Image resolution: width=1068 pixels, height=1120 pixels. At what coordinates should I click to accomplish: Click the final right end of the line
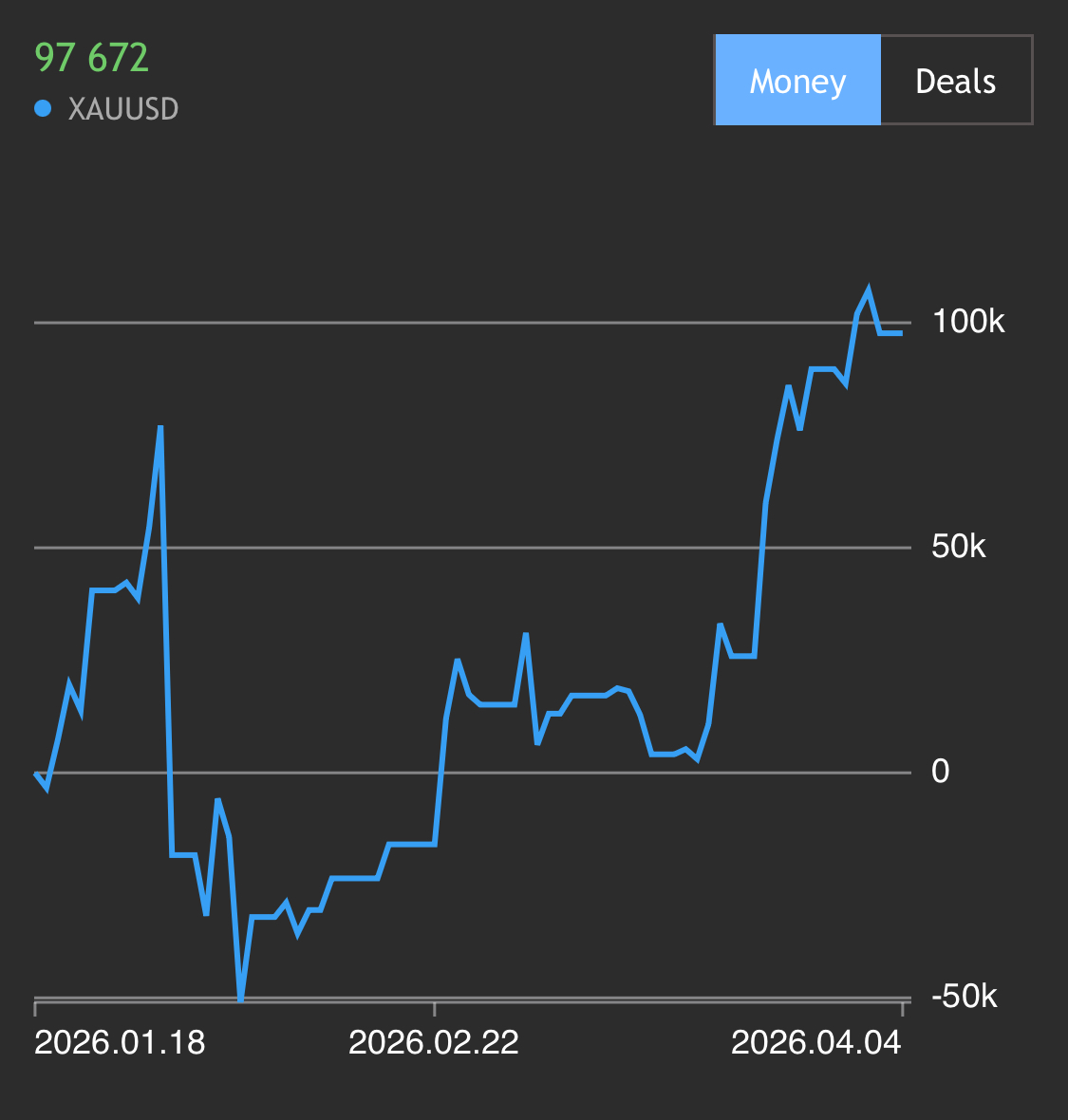(x=901, y=333)
